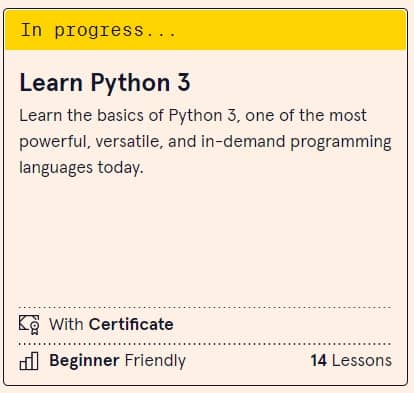414x393 pixels.
Task: Open the Learn Python 3 course title
Action: coord(105,83)
